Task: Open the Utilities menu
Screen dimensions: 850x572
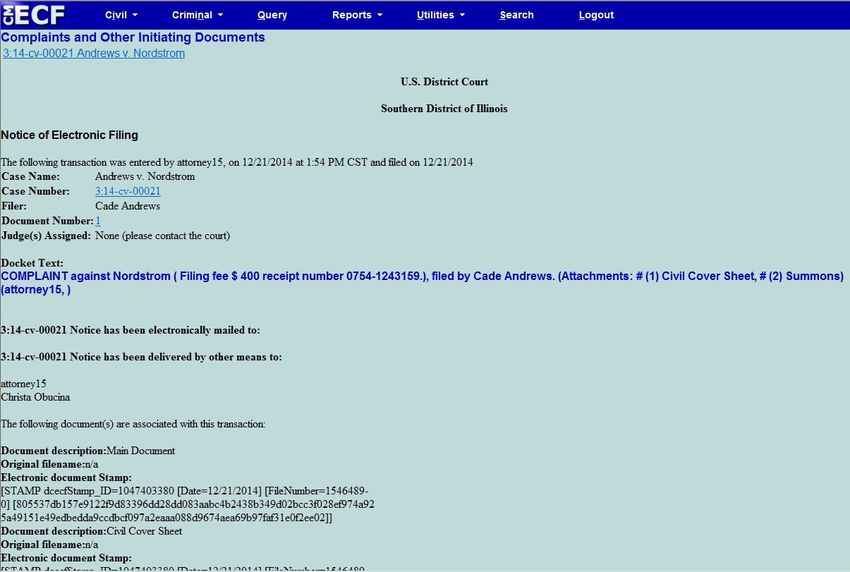Action: coord(435,15)
